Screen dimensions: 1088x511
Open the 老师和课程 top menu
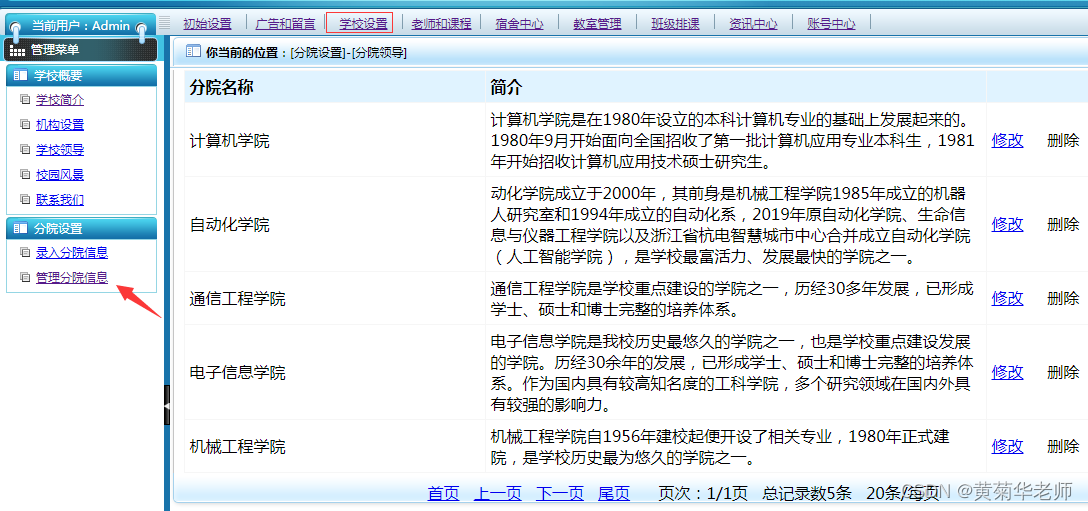tap(441, 24)
